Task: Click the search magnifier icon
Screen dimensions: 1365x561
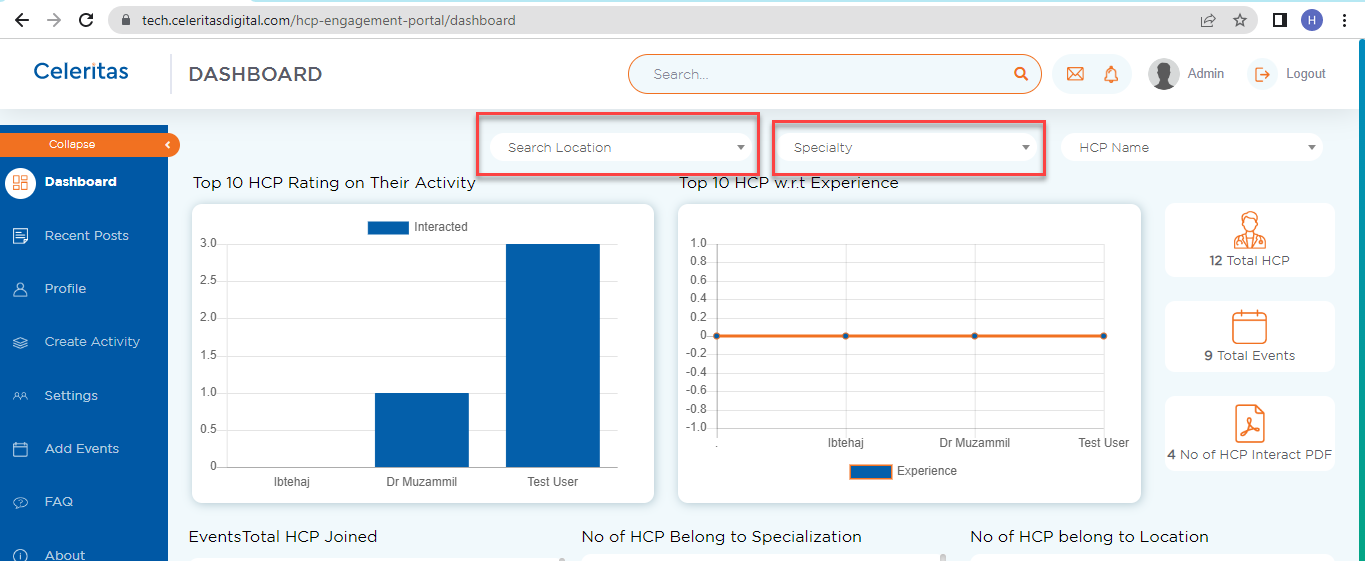Action: [x=1021, y=74]
